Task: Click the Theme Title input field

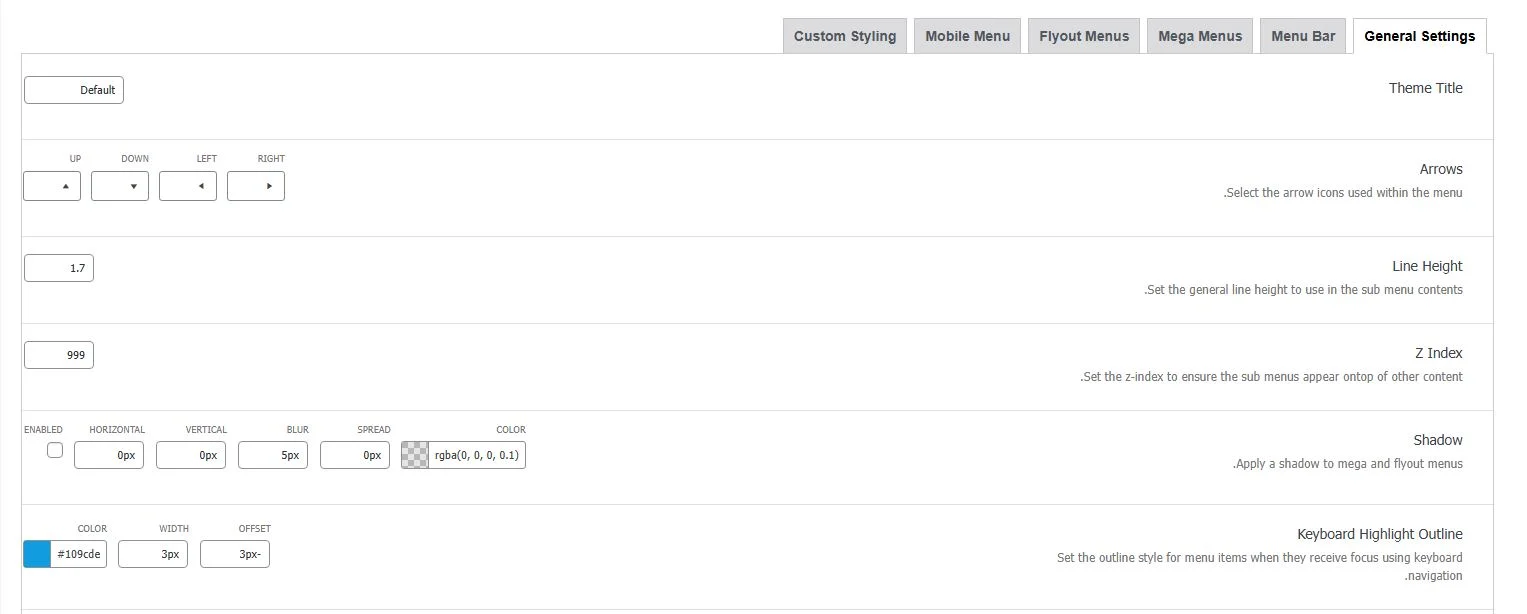Action: pos(74,90)
